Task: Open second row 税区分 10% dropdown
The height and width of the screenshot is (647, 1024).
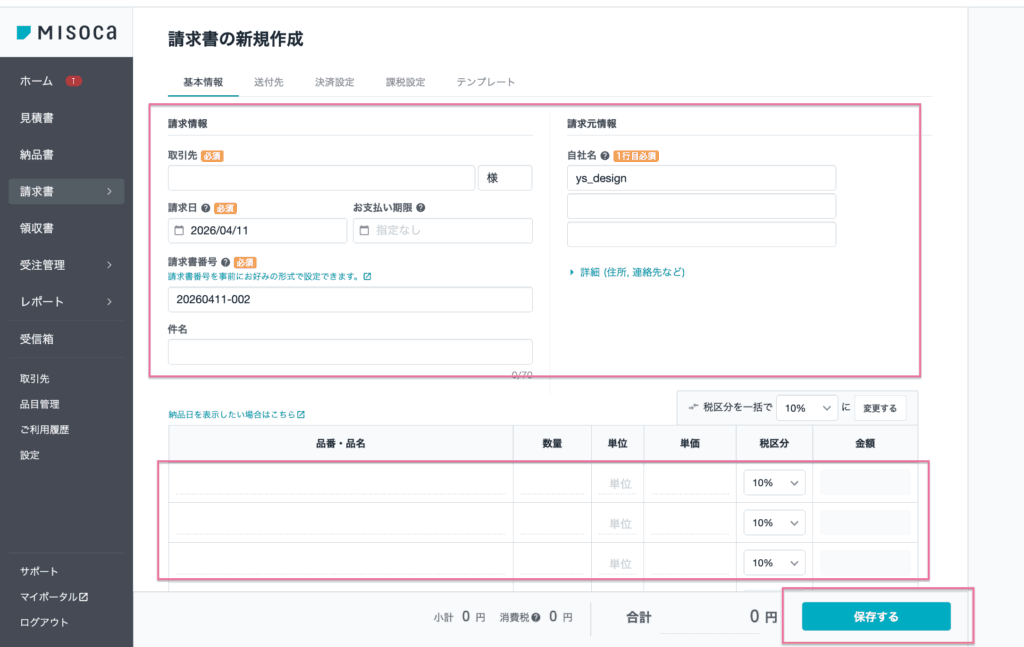Action: tap(774, 523)
